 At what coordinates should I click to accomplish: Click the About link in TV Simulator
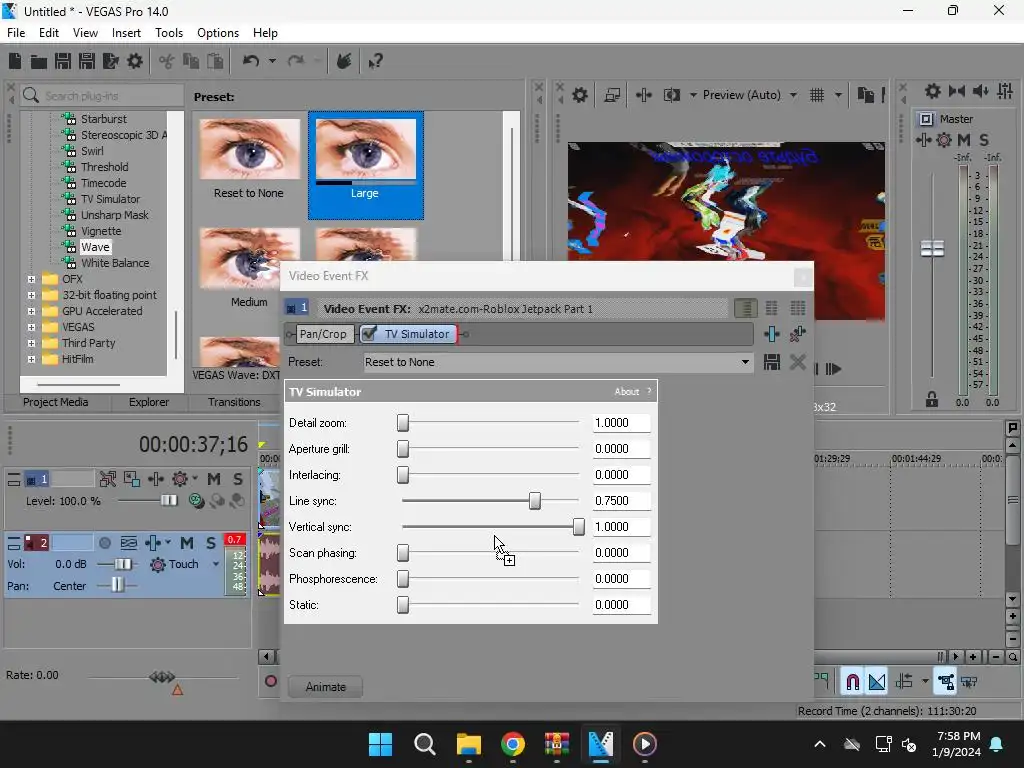click(626, 392)
